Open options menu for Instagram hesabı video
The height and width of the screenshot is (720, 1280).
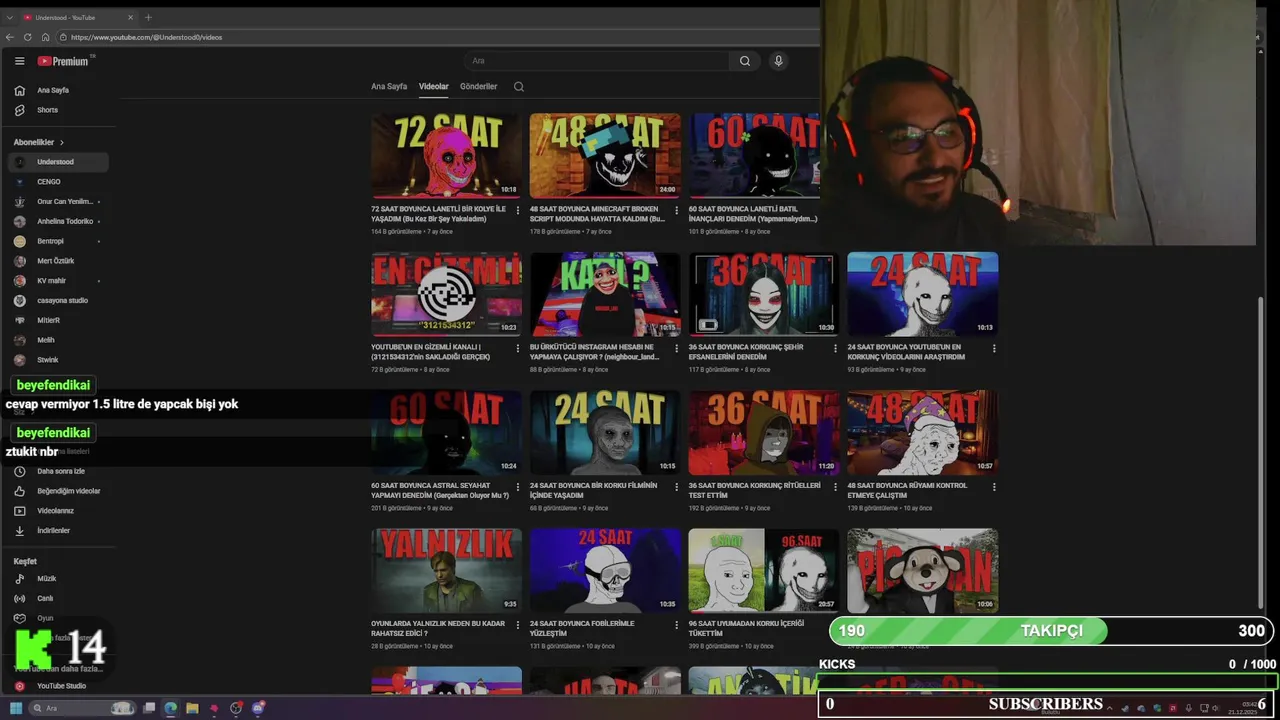tap(677, 348)
